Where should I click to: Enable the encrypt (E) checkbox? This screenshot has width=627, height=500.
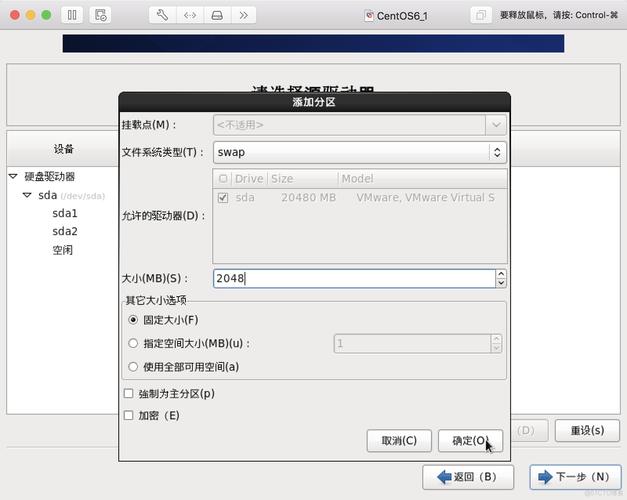(128, 416)
